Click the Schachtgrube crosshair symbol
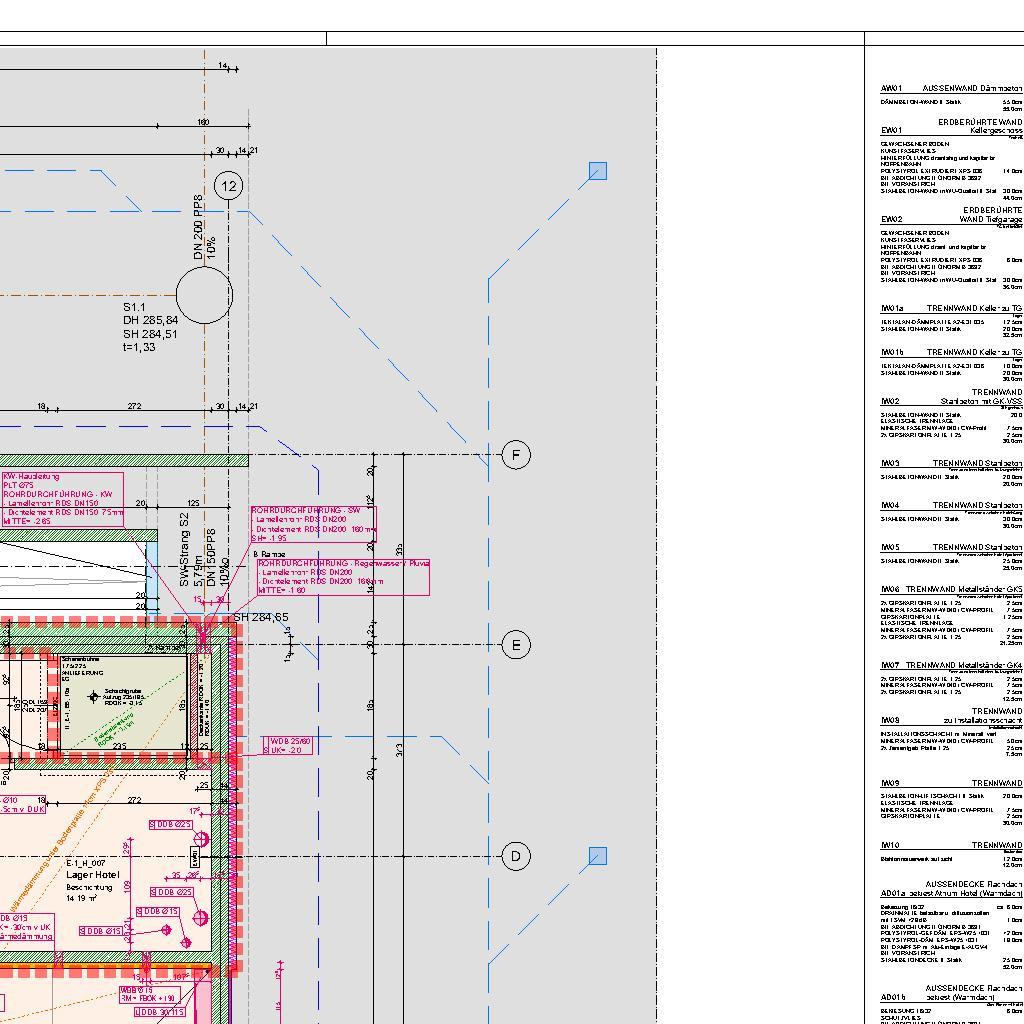This screenshot has height=1024, width=1024. (95, 697)
